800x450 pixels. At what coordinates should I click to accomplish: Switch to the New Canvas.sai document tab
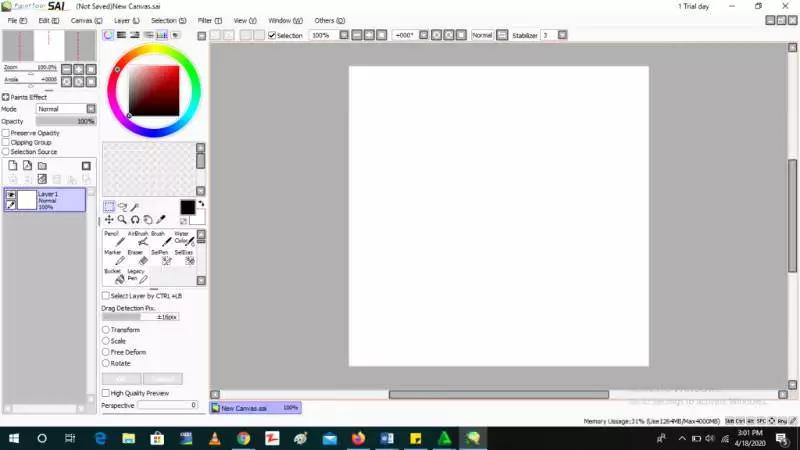(x=244, y=408)
